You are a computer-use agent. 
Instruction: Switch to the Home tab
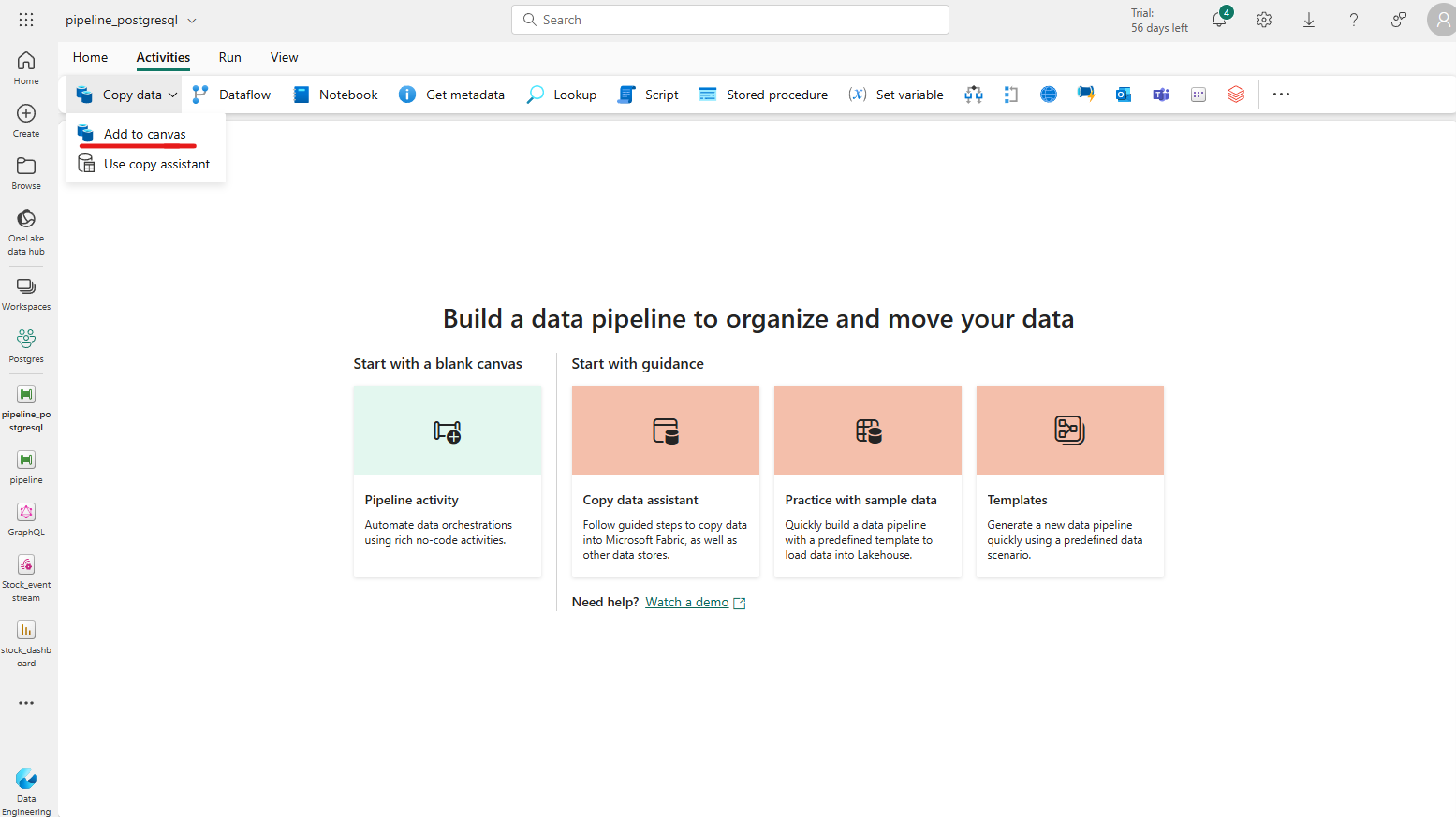90,57
